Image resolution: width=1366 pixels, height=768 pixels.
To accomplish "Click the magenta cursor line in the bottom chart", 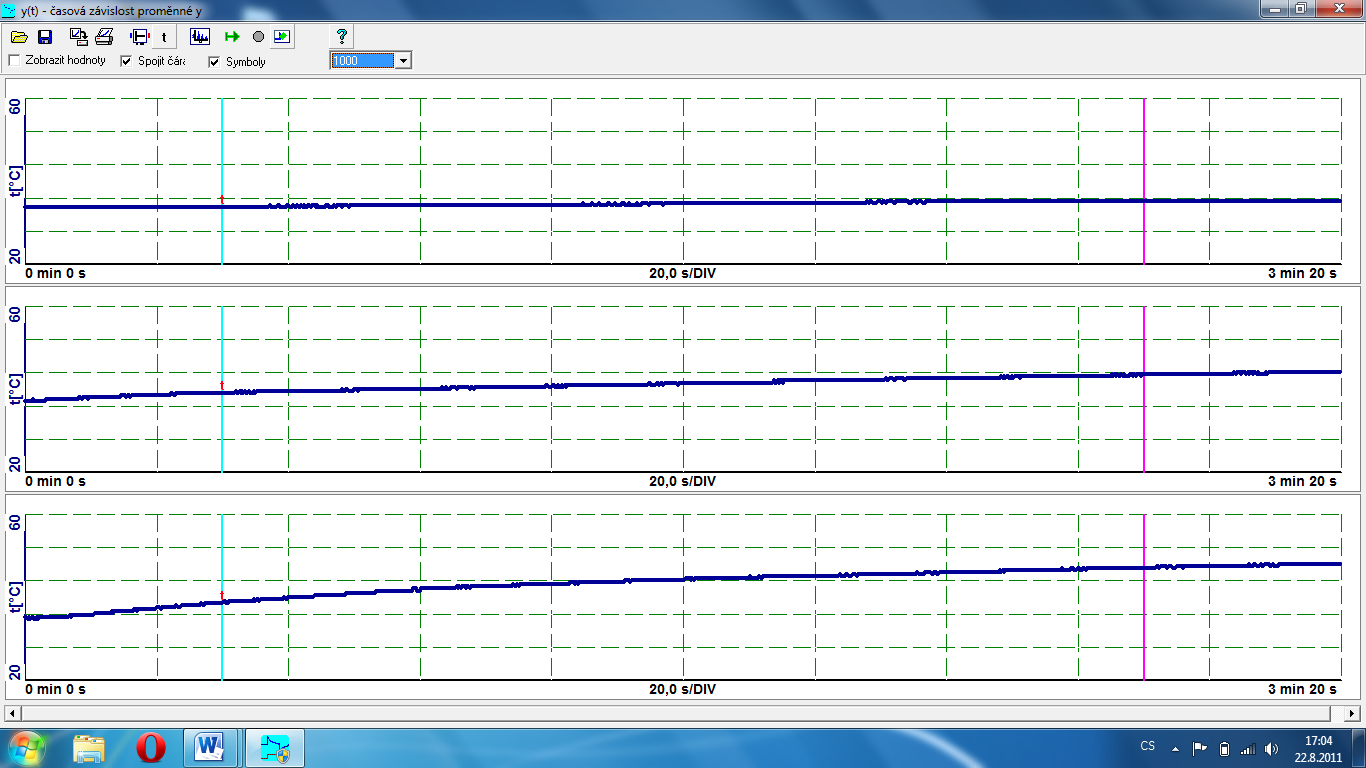I will [1144, 597].
